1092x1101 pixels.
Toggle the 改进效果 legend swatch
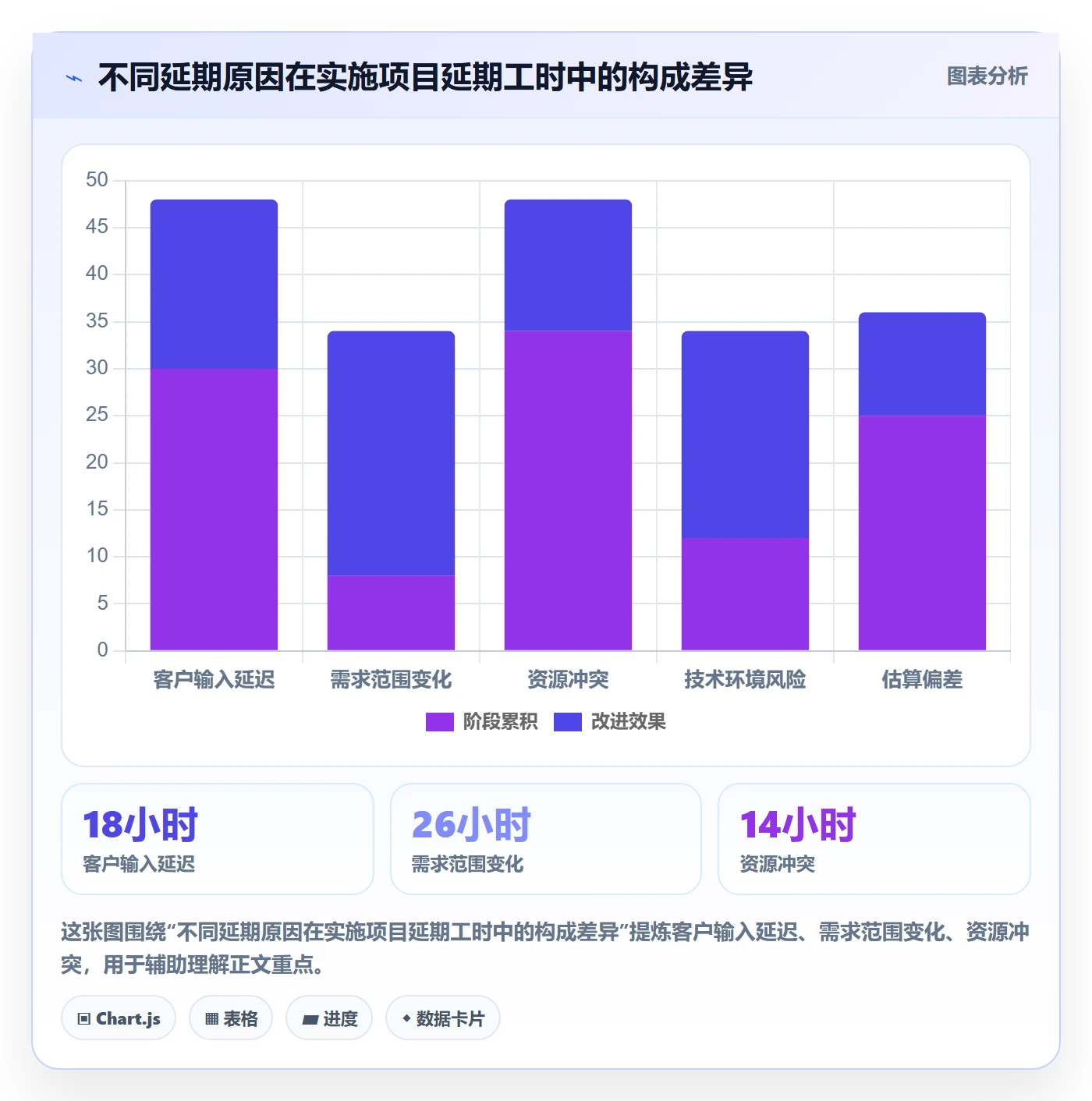(567, 722)
